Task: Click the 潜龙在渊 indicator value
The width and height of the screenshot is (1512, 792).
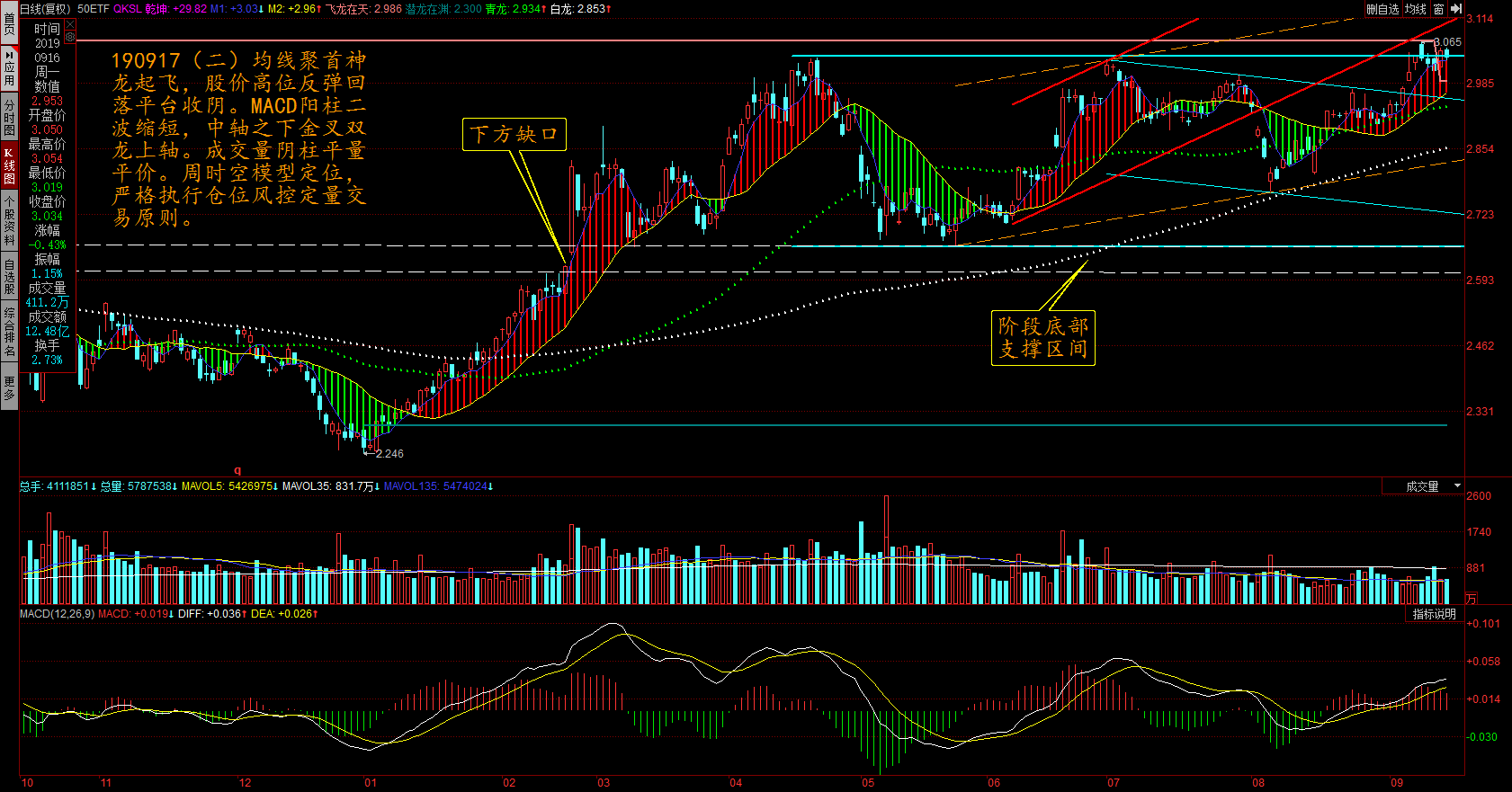Action: pyautogui.click(x=443, y=9)
